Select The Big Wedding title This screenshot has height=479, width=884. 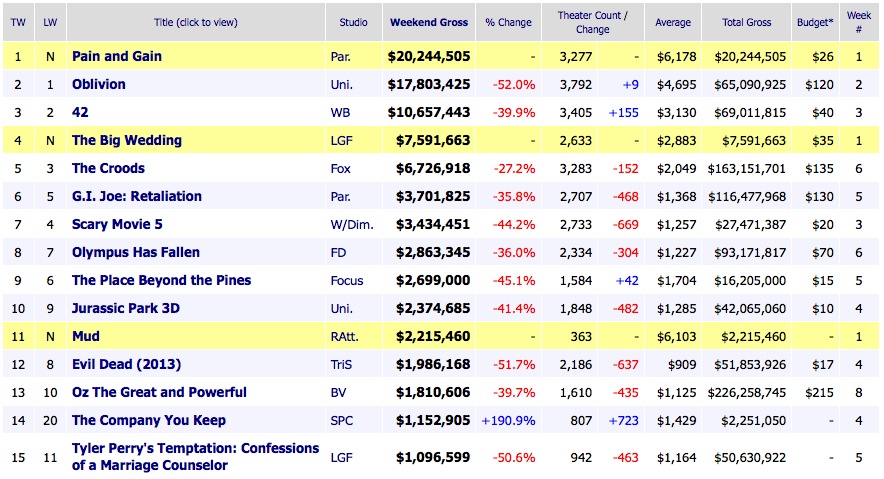(x=128, y=141)
